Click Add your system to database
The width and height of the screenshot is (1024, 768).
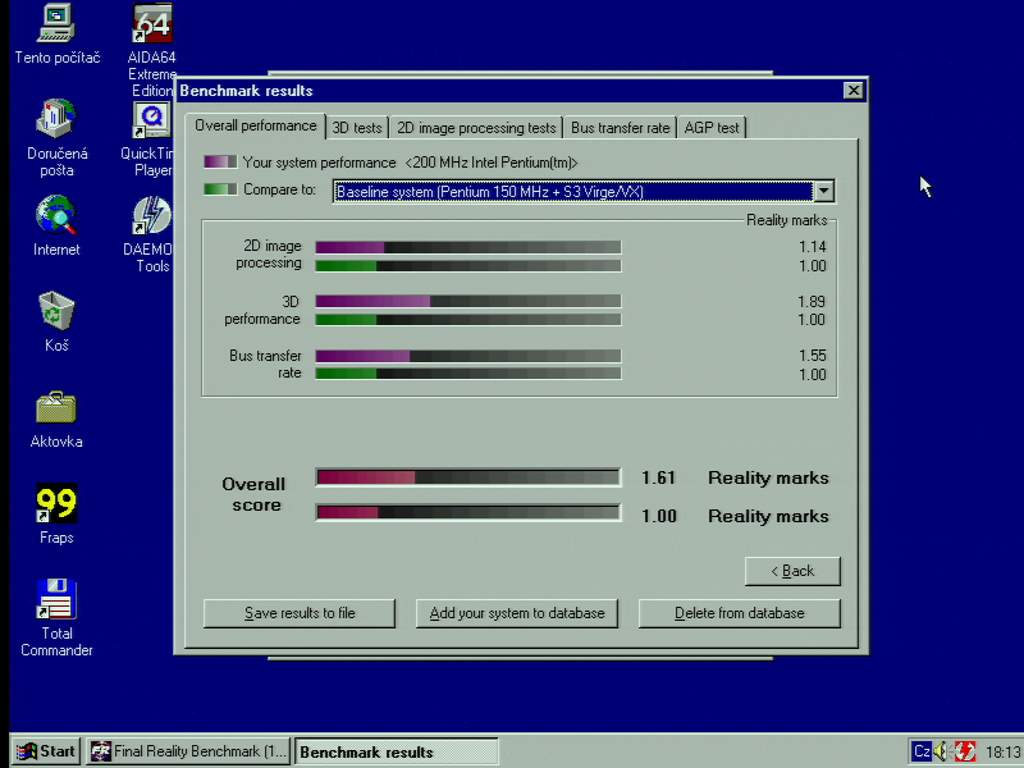click(x=517, y=613)
